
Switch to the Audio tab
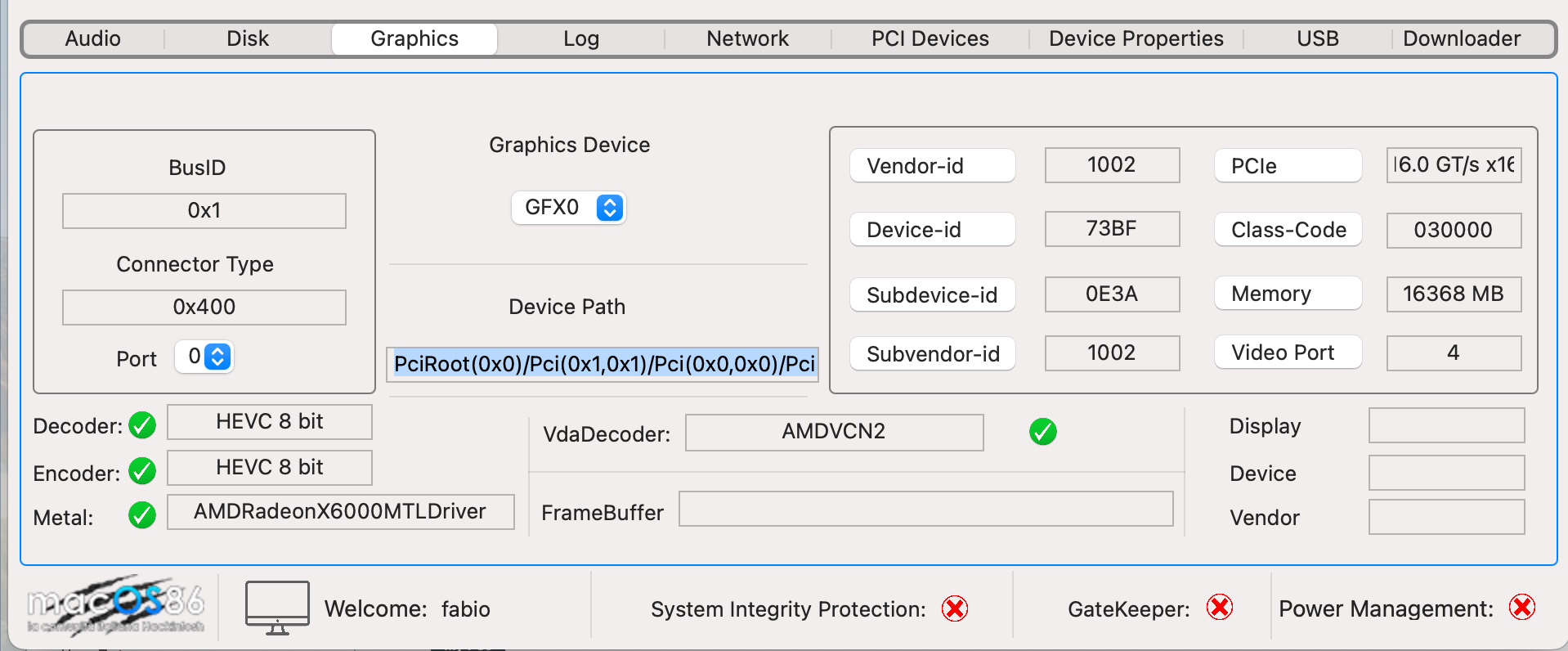pos(93,38)
